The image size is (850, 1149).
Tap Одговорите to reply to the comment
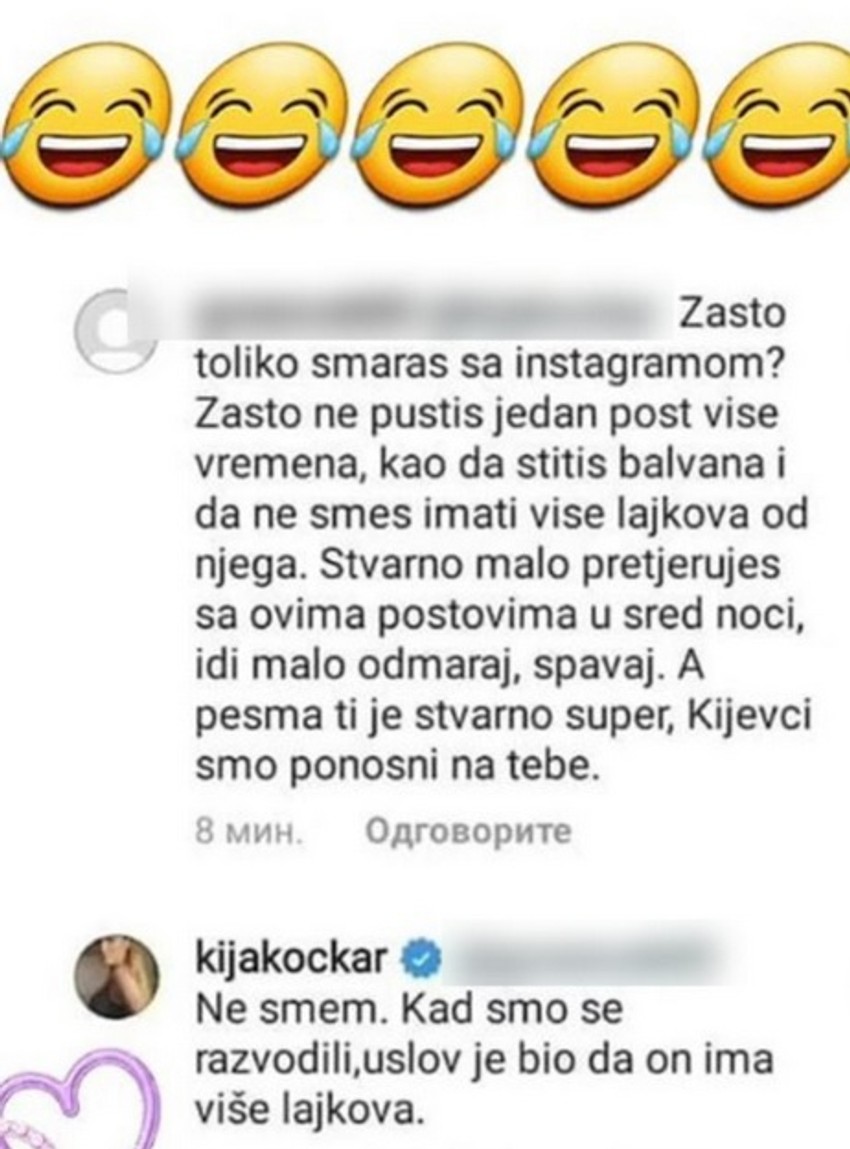tap(467, 832)
